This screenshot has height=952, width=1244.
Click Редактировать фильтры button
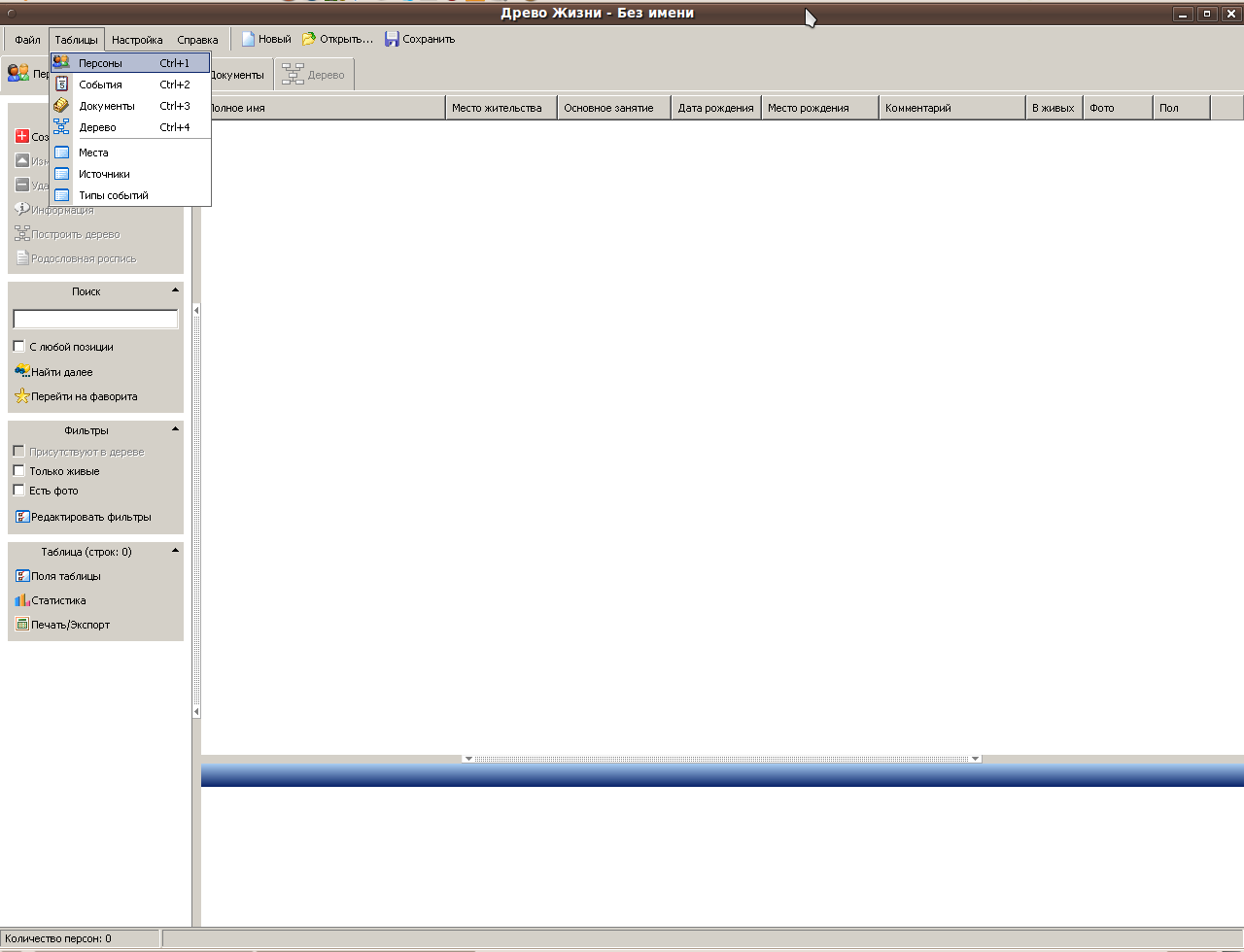84,517
